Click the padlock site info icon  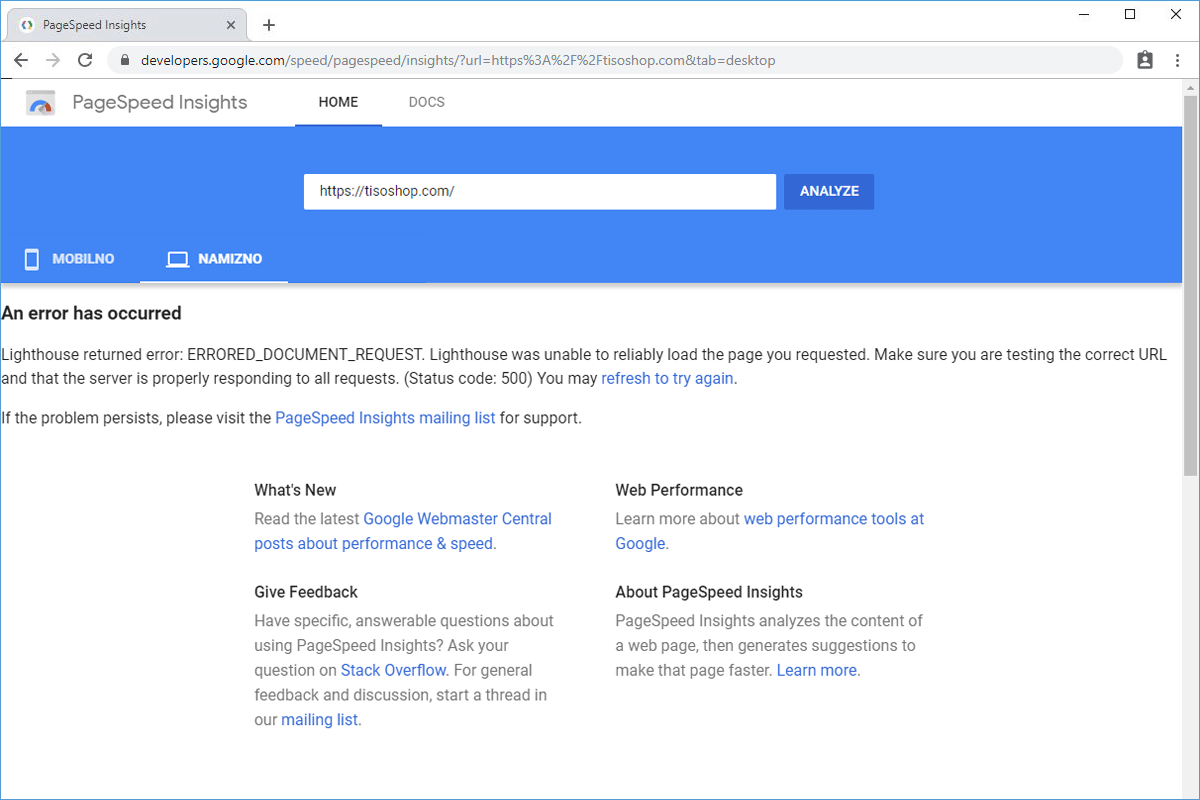tap(125, 60)
